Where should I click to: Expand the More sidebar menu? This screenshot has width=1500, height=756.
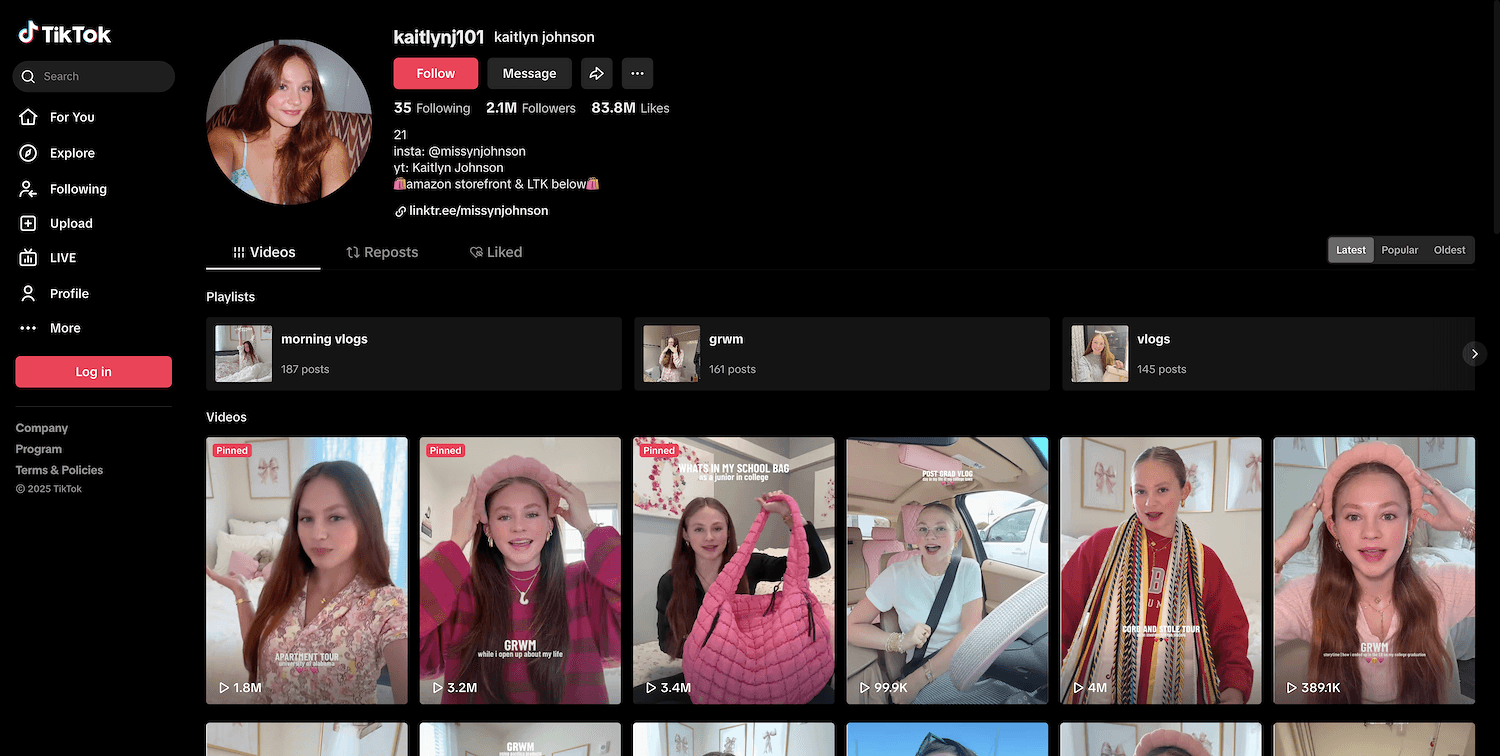point(65,328)
